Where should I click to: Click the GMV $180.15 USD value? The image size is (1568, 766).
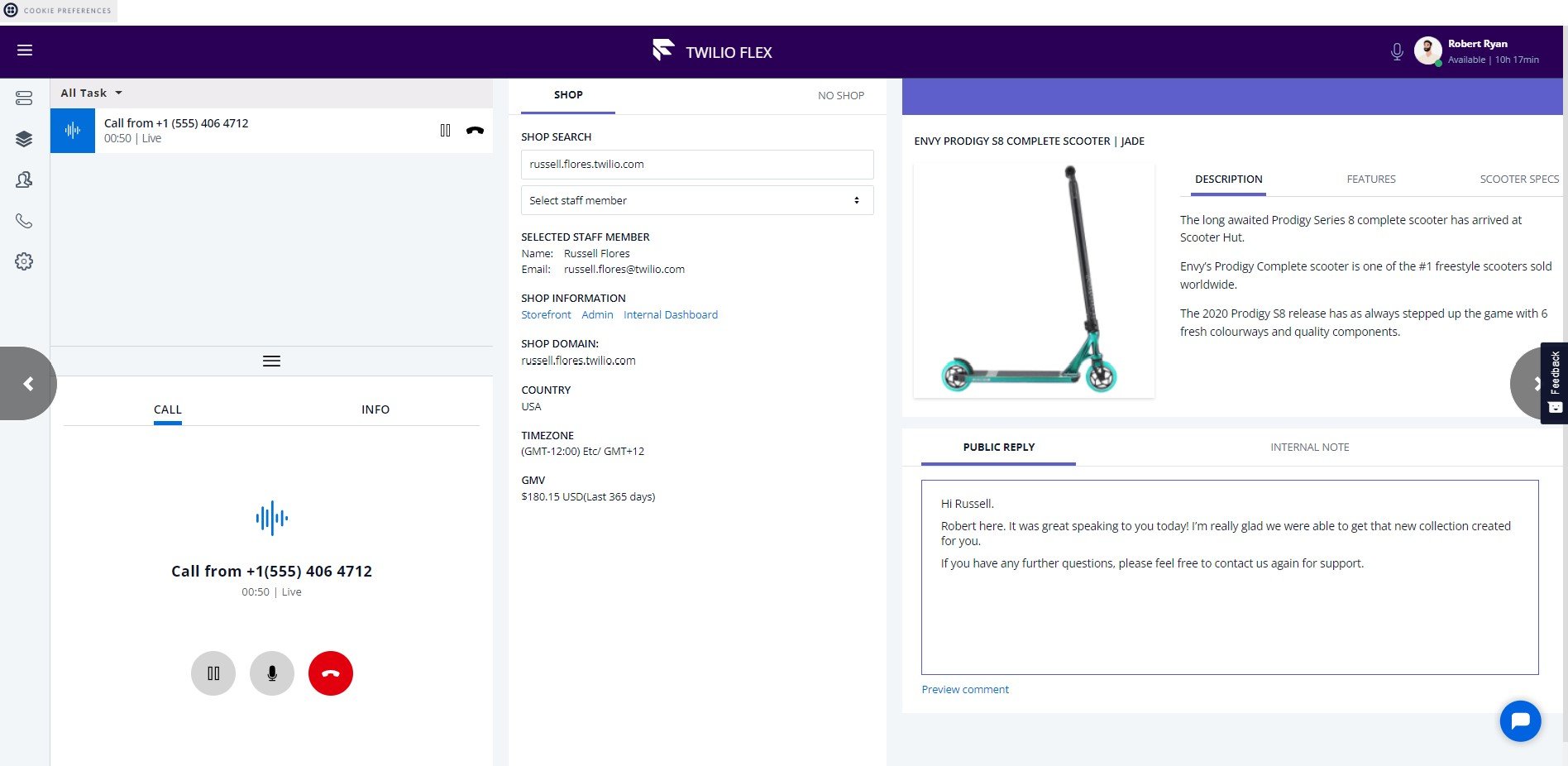[588, 497]
